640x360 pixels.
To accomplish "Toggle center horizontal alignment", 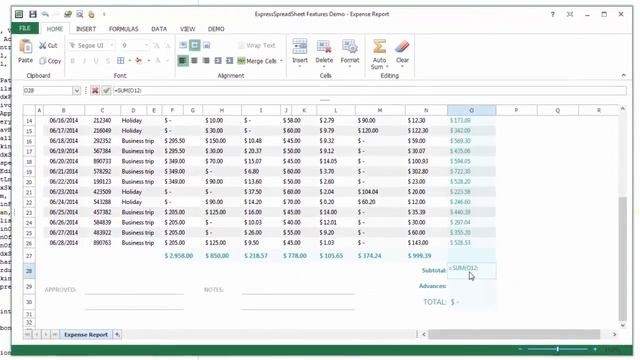I will tap(194, 61).
